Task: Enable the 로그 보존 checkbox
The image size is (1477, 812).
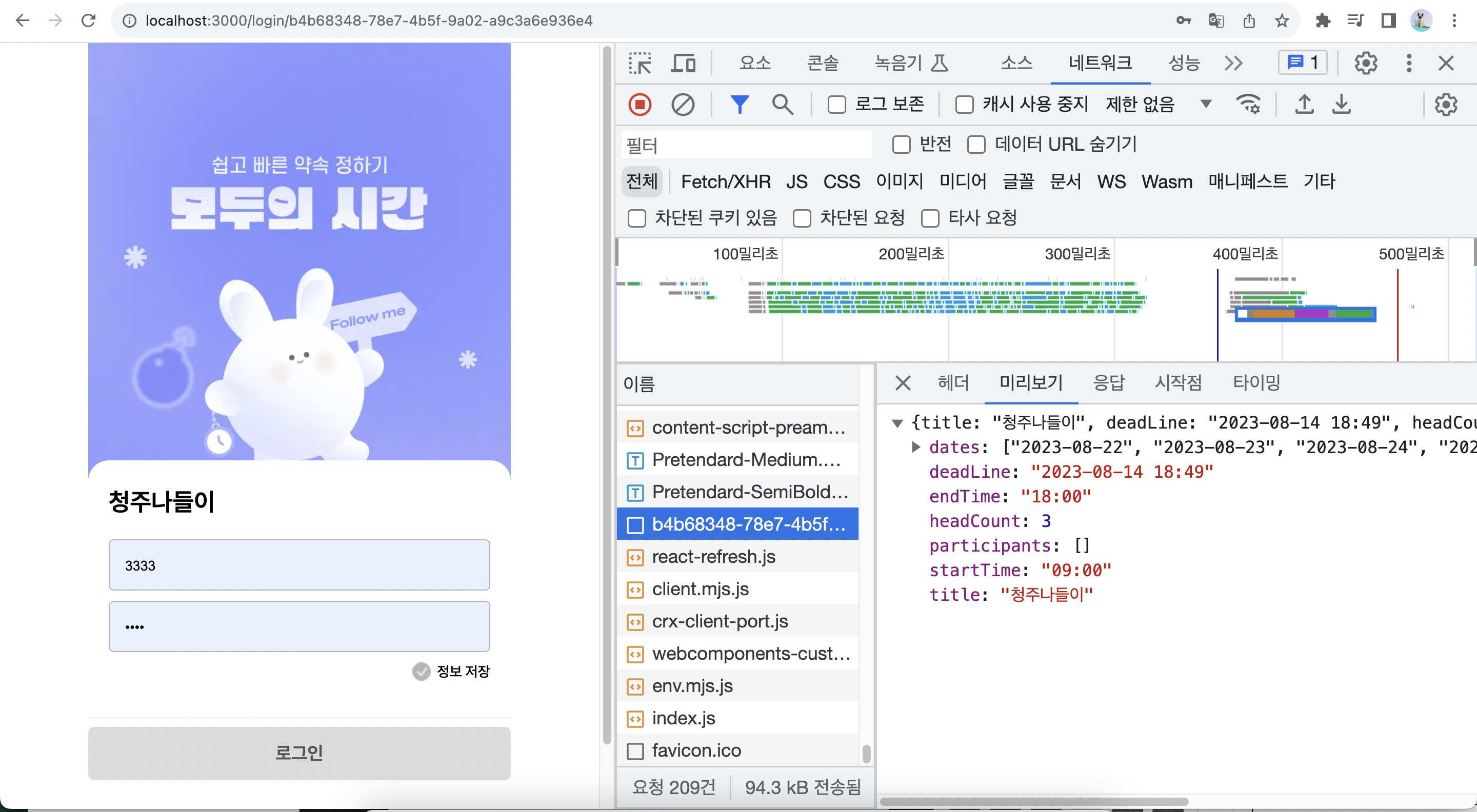Action: [x=836, y=105]
